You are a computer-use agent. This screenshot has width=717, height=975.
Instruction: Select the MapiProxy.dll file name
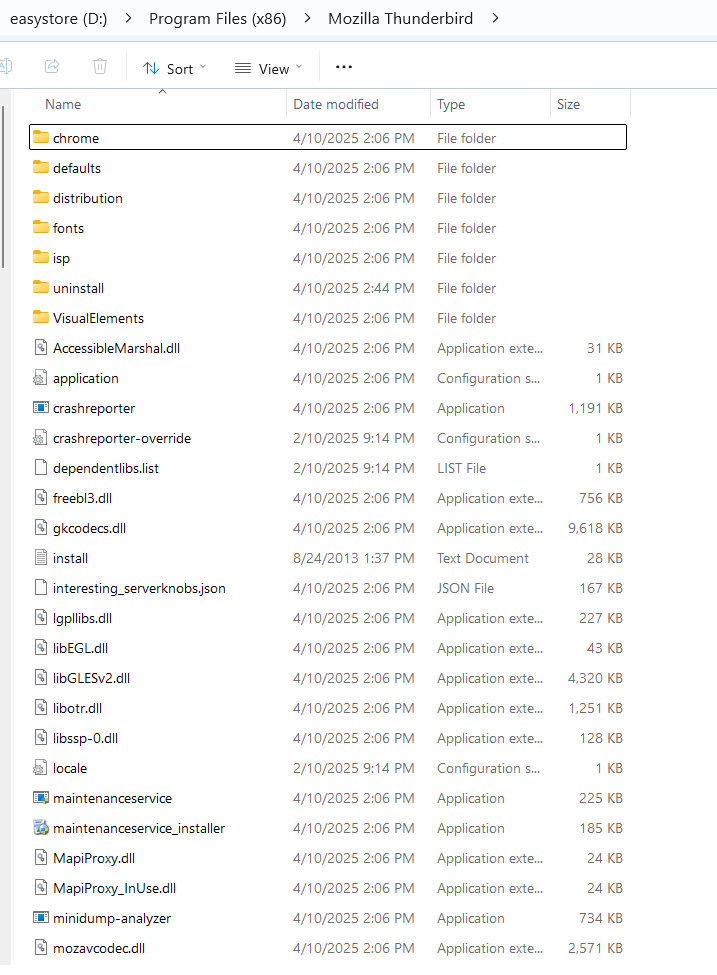[x=94, y=858]
